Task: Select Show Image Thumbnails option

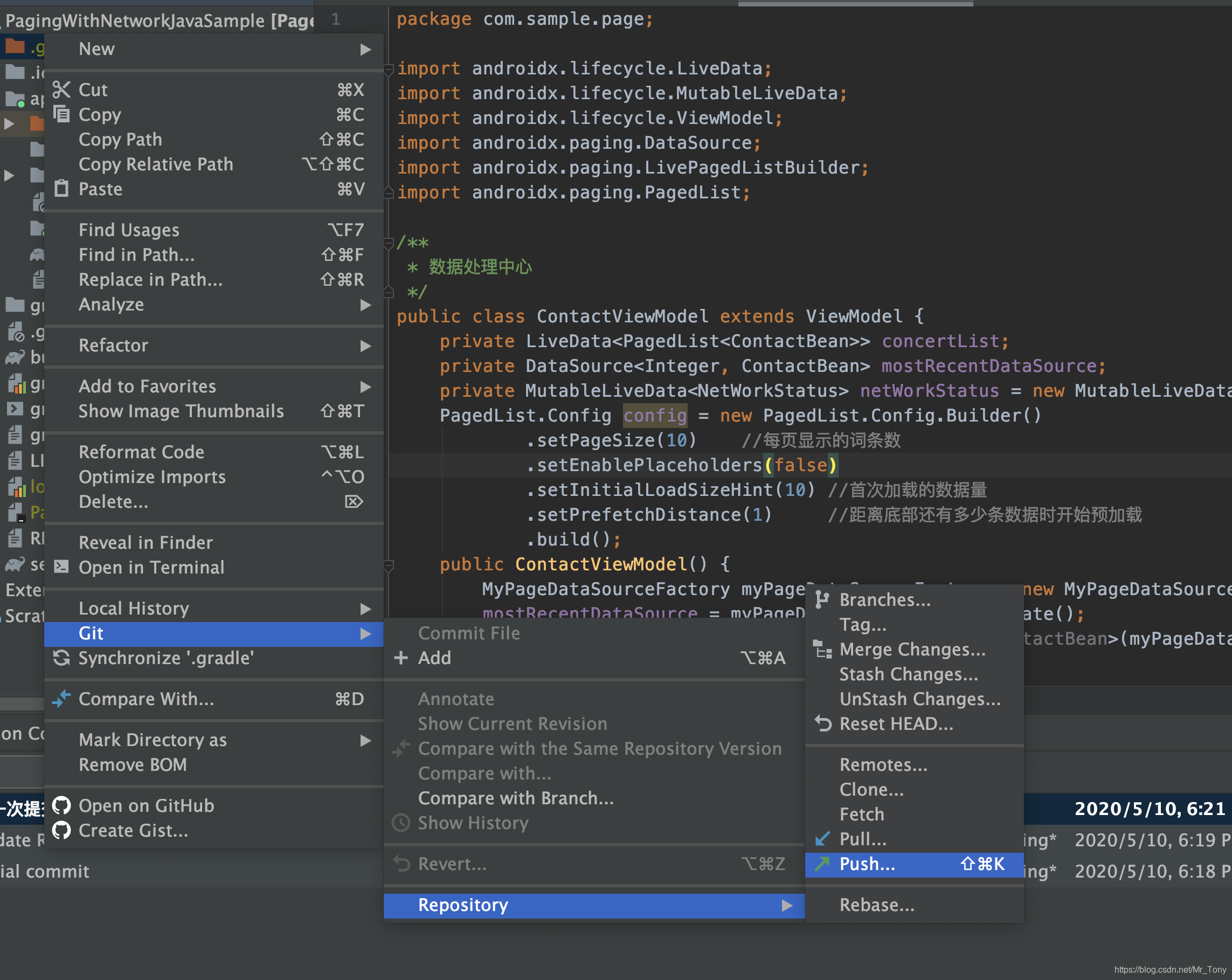Action: tap(214, 411)
